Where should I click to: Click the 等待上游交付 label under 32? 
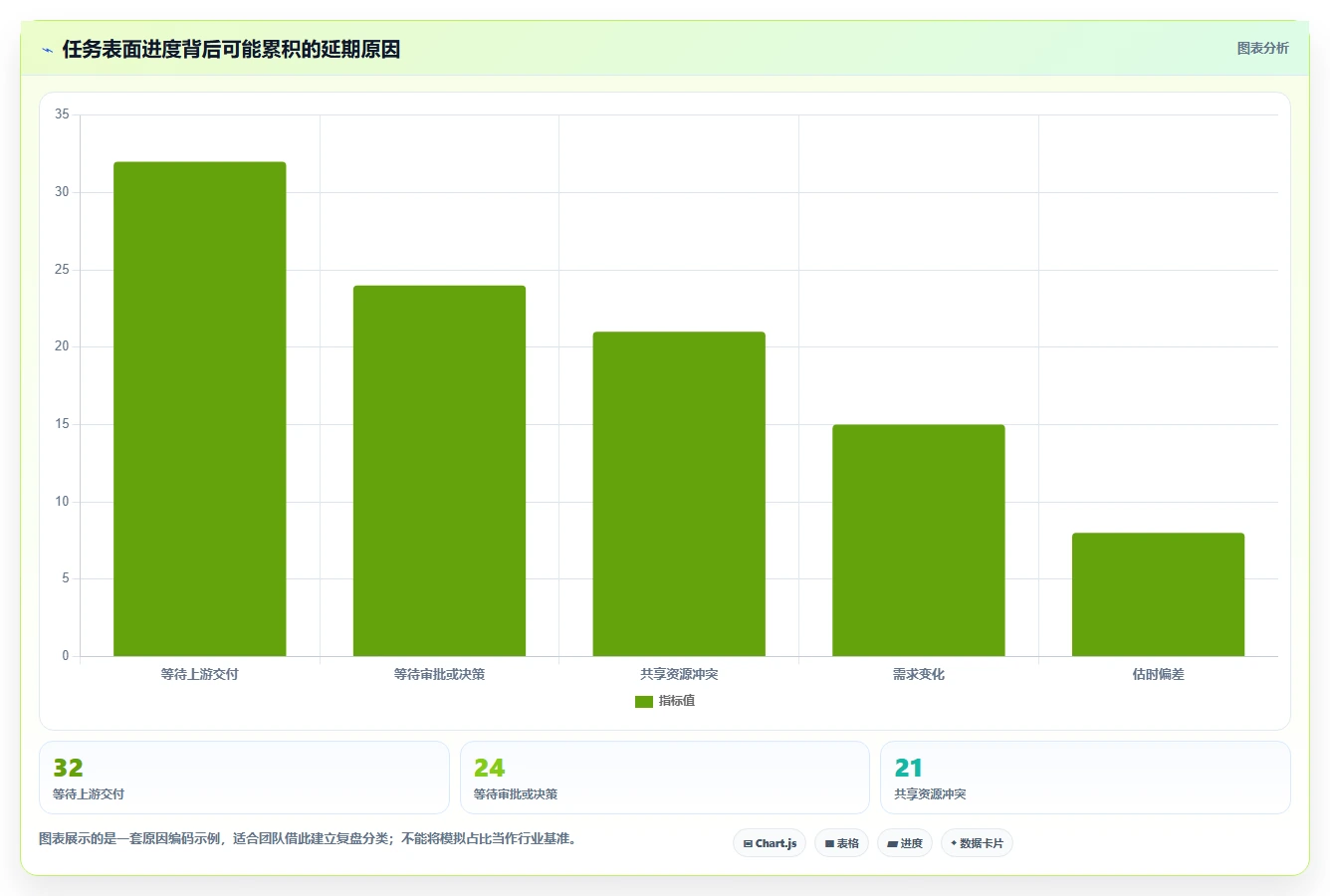89,794
